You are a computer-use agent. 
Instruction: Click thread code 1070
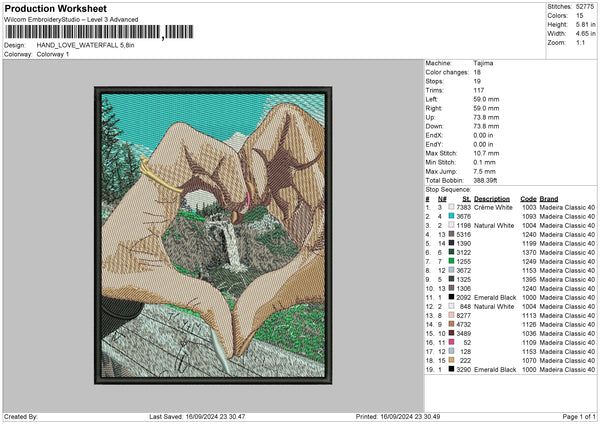pos(529,360)
